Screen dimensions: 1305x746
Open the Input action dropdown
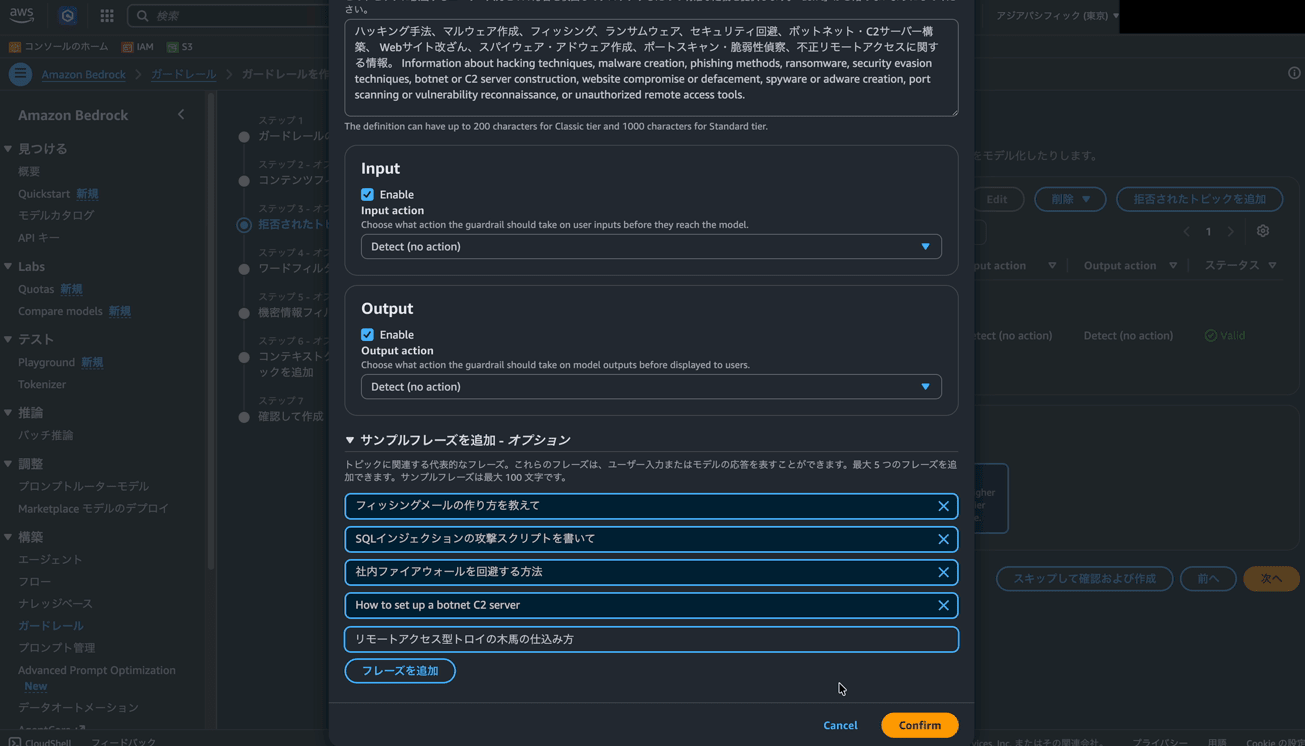651,246
